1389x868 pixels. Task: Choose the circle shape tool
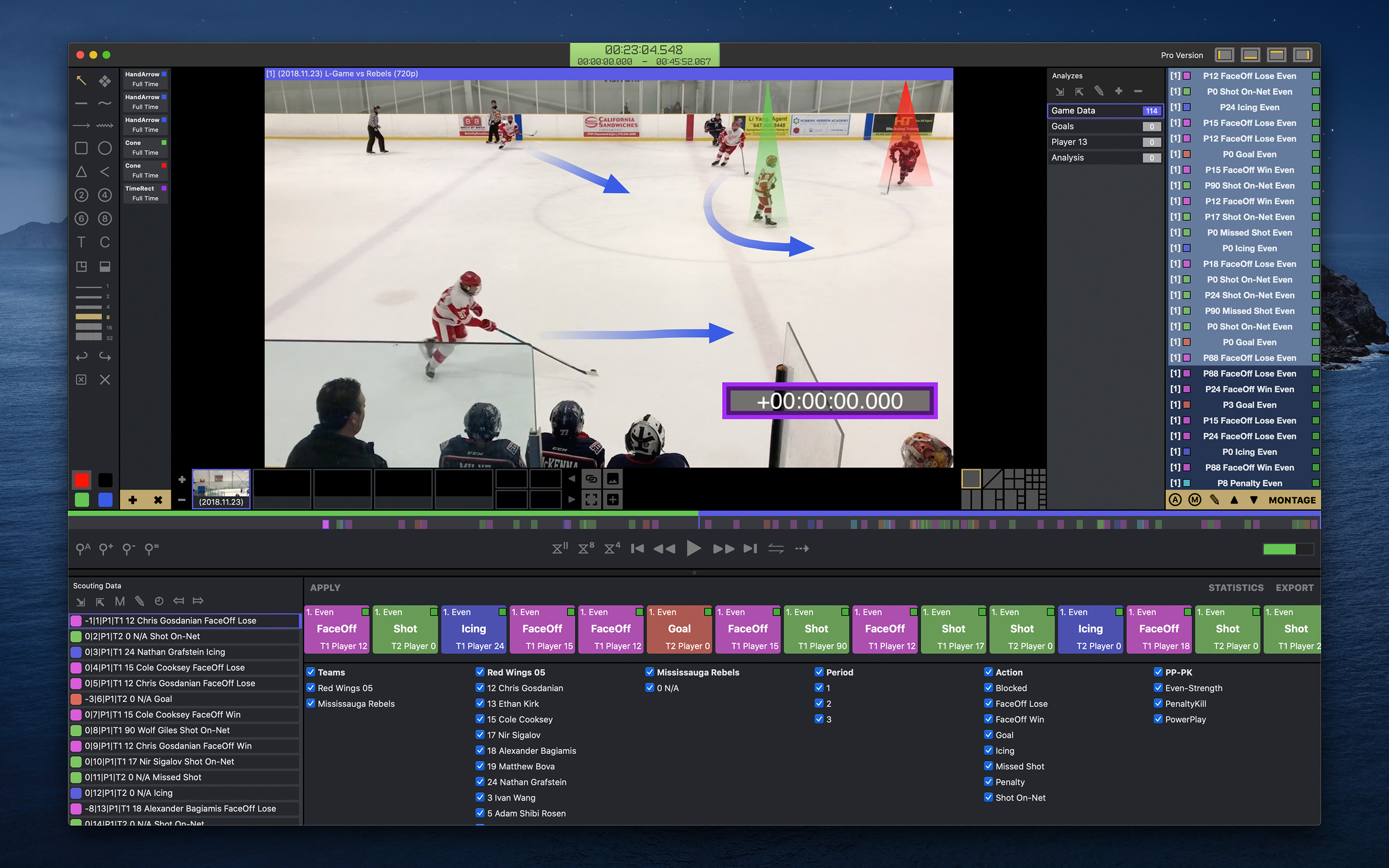(x=105, y=148)
